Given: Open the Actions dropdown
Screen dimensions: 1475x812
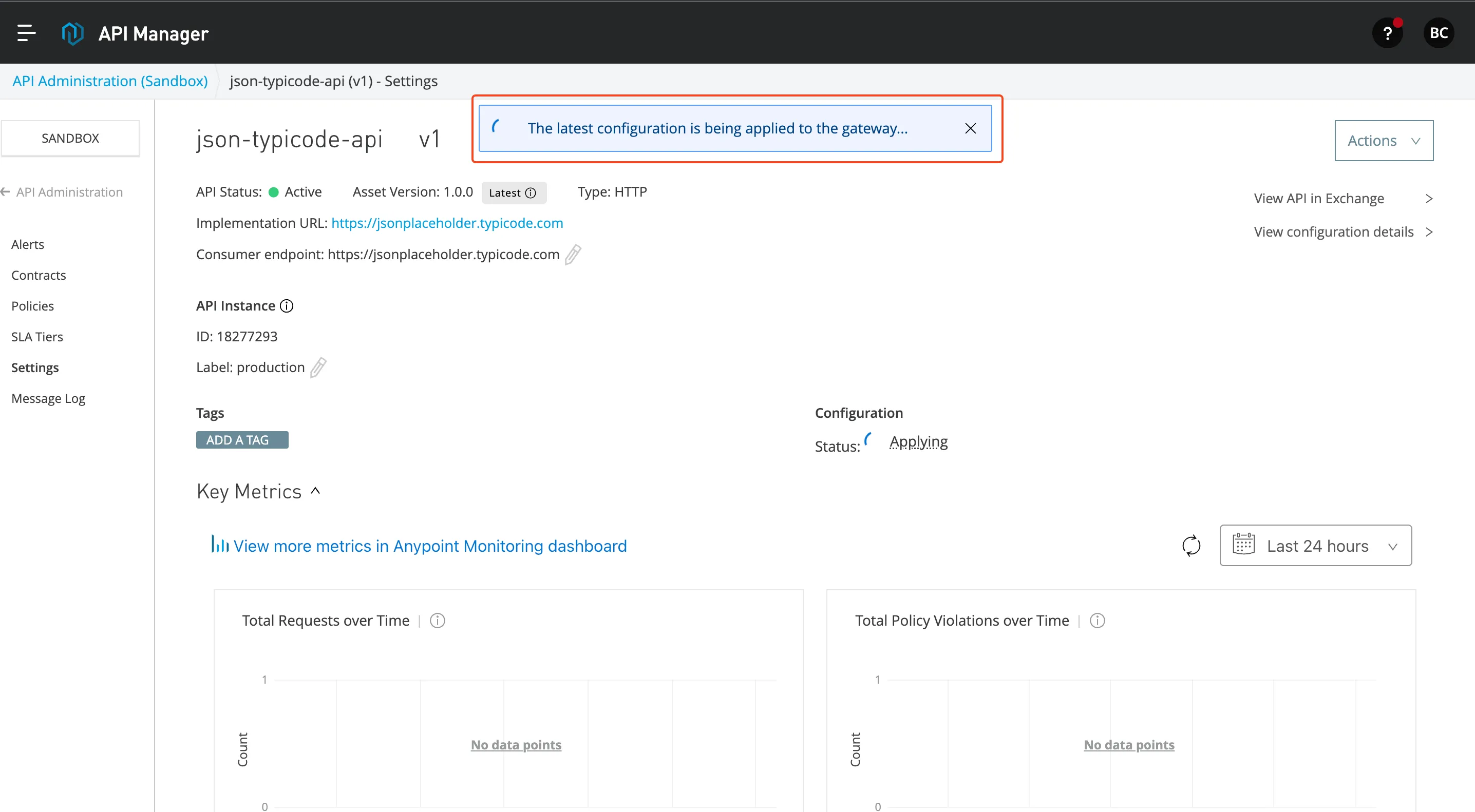Looking at the screenshot, I should point(1384,141).
